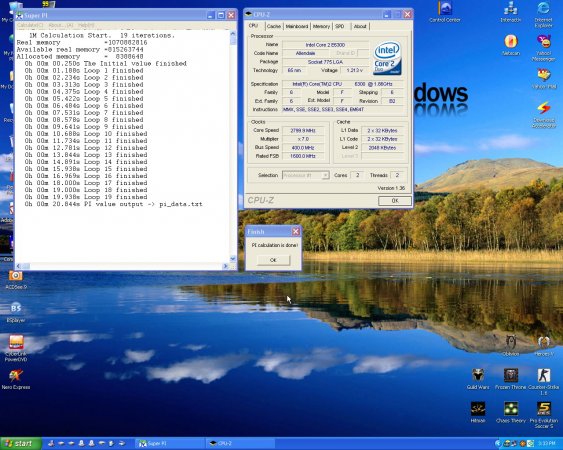The image size is (563, 450).
Task: Open the Guild Wars desktop shortcut
Action: pyautogui.click(x=478, y=379)
